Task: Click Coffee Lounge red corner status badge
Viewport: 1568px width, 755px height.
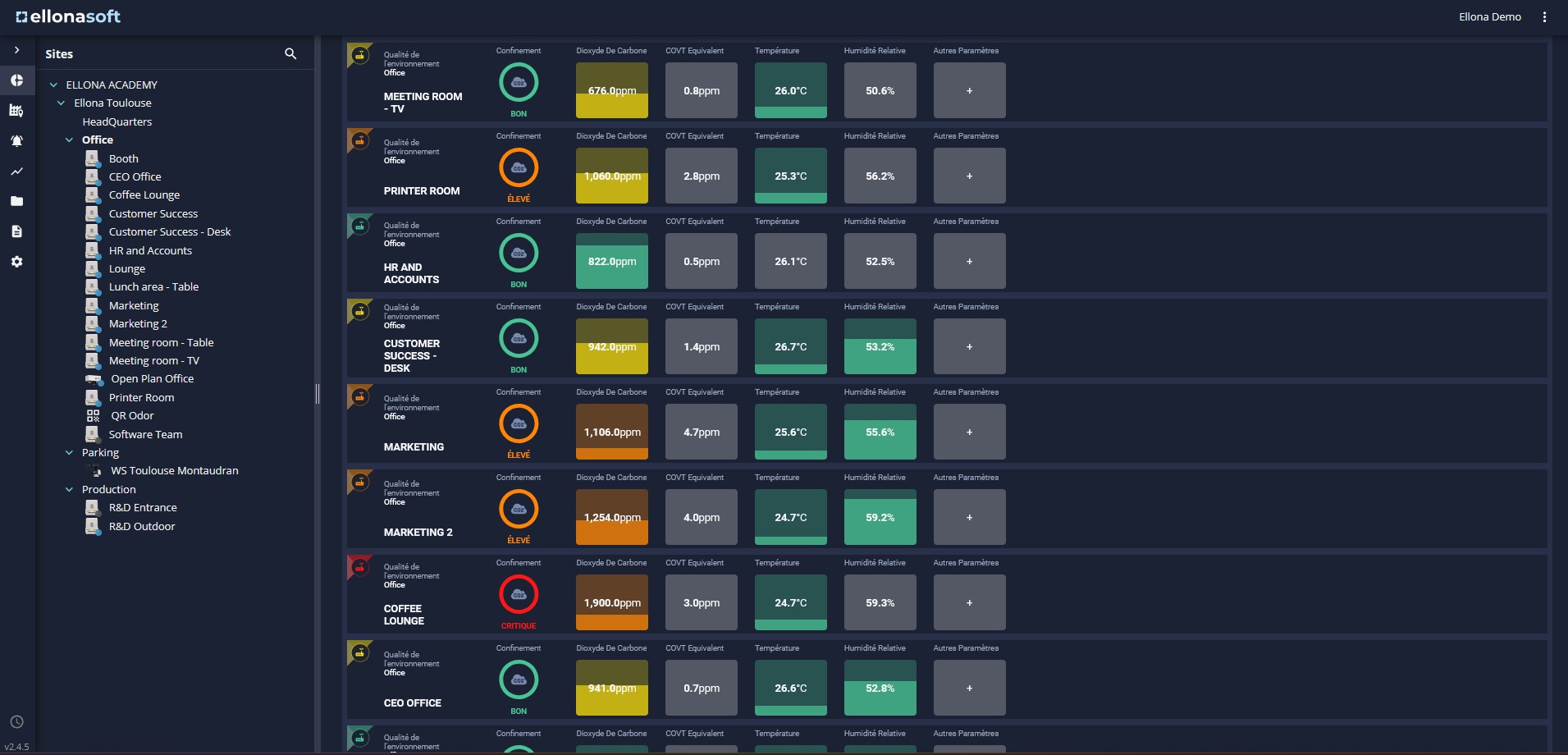Action: 359,566
